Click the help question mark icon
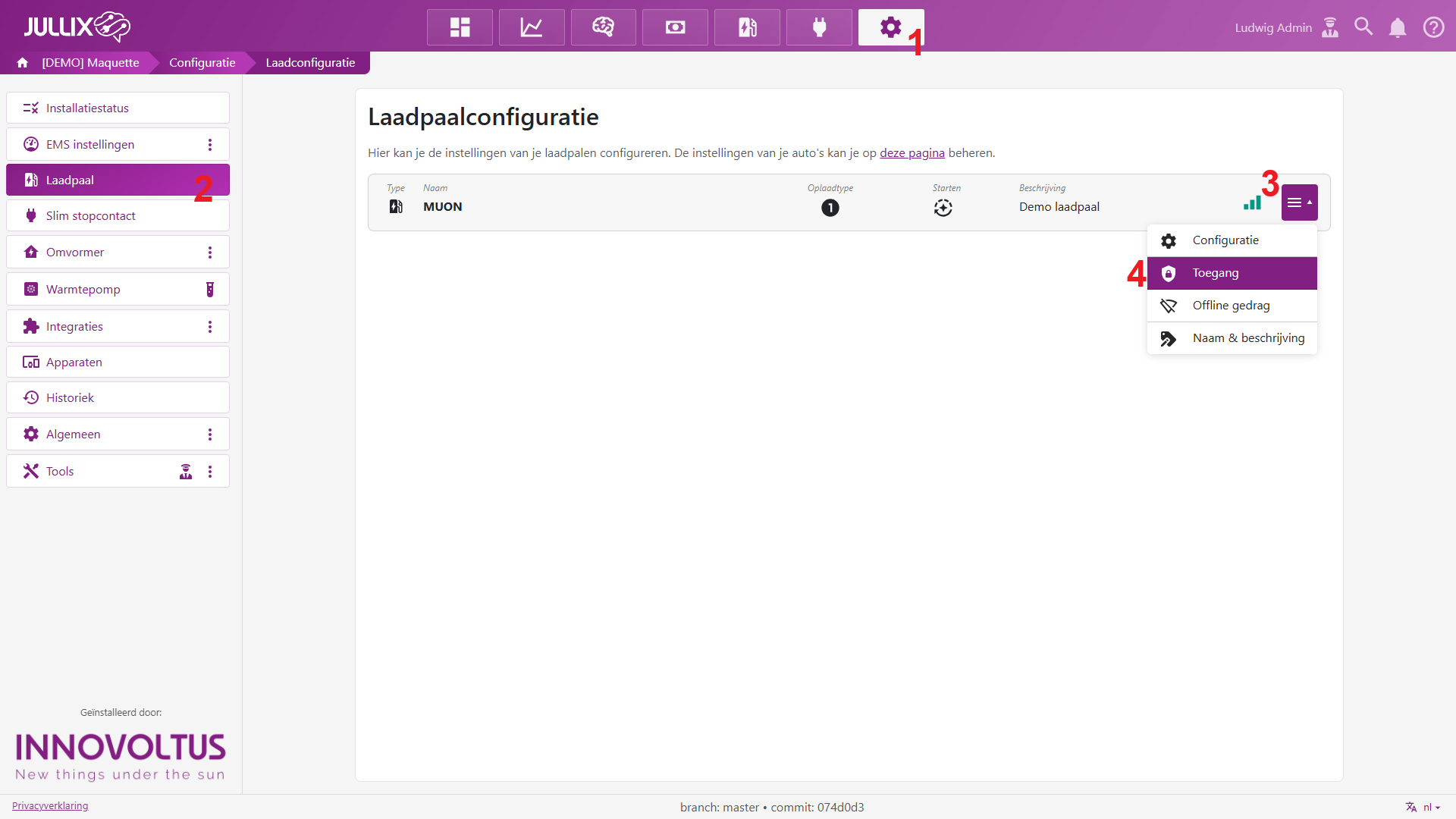Image resolution: width=1456 pixels, height=819 pixels. tap(1433, 27)
